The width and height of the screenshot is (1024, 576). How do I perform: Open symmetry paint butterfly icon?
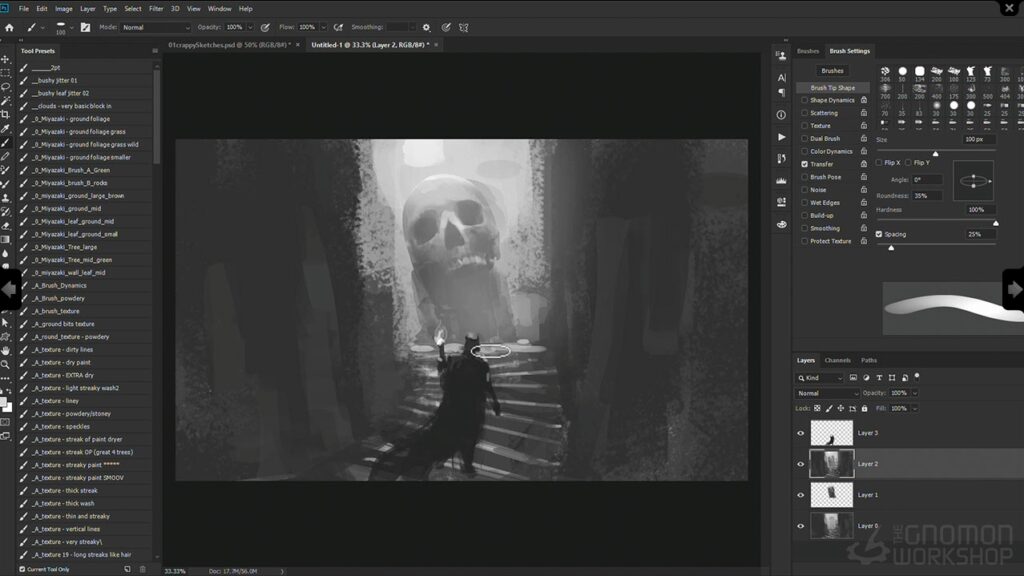464,27
